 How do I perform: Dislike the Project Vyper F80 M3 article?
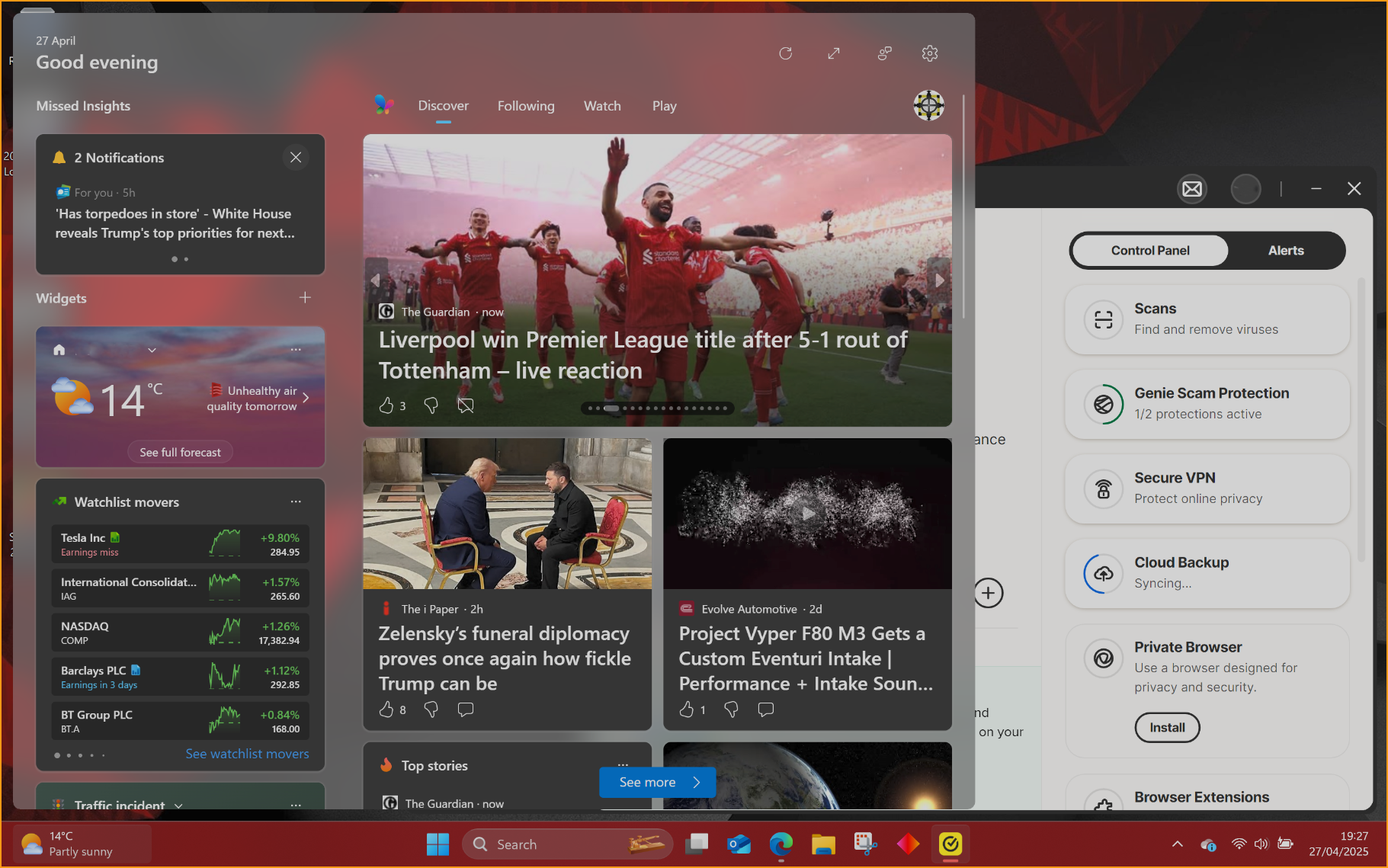731,709
